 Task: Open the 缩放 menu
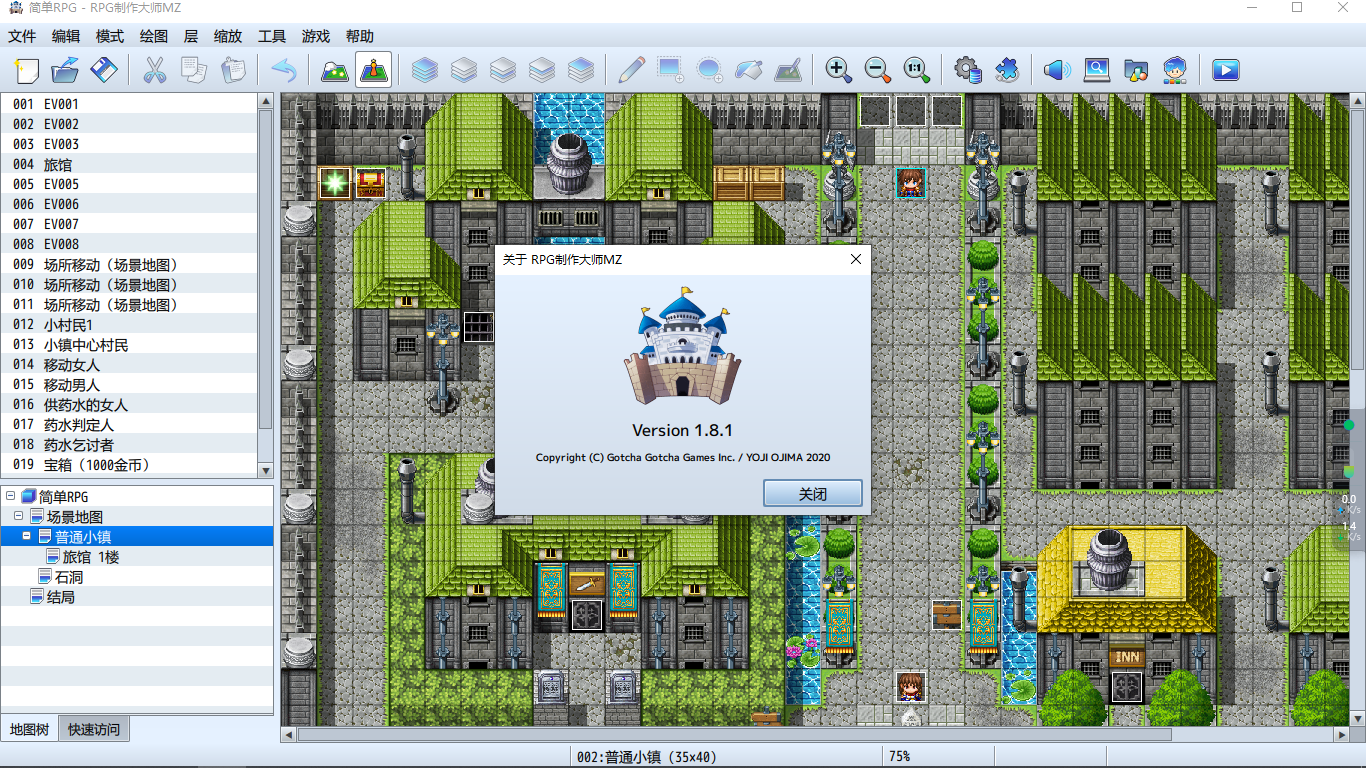[x=228, y=36]
